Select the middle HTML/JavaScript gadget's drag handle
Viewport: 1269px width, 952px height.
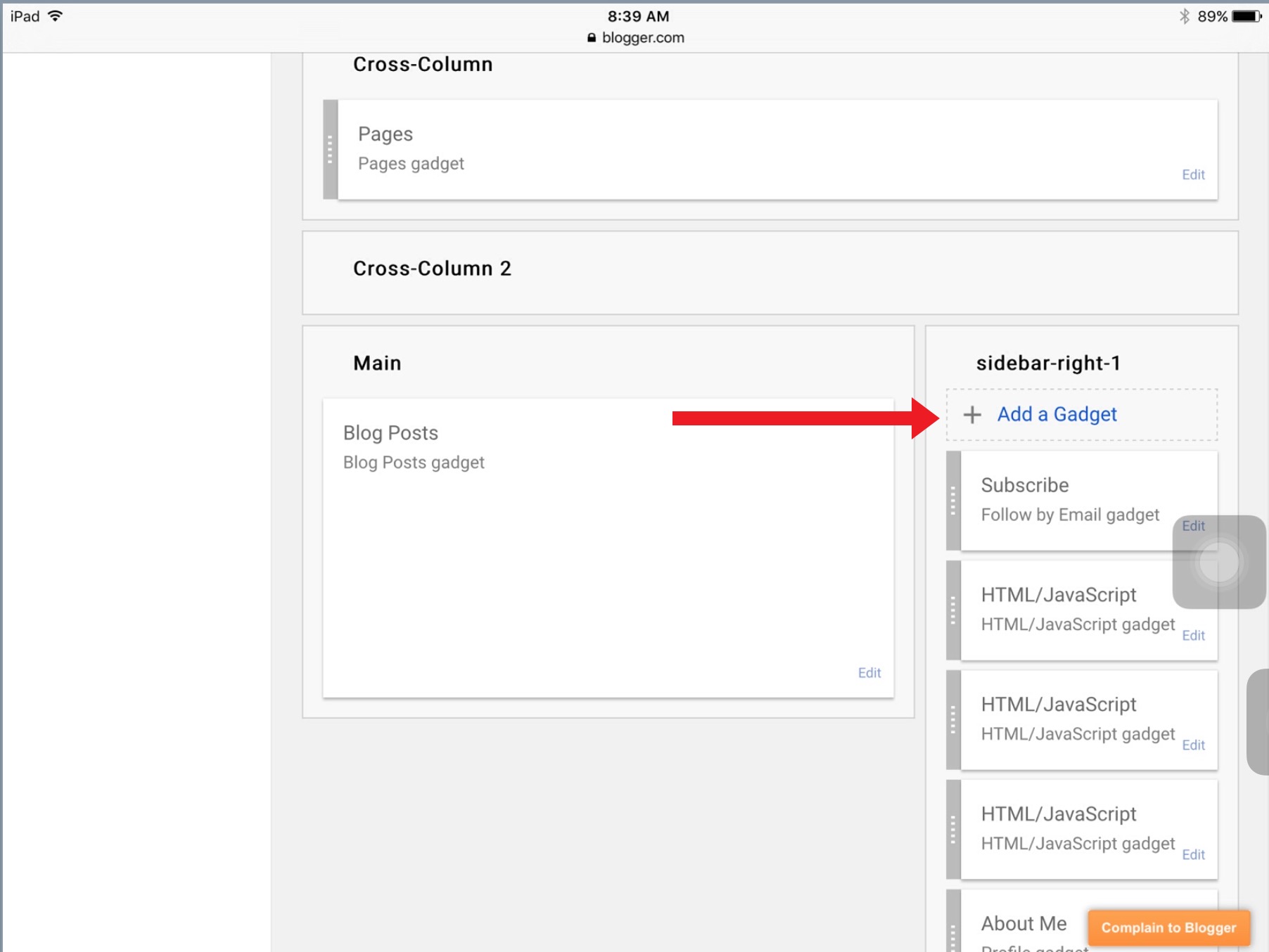click(953, 720)
